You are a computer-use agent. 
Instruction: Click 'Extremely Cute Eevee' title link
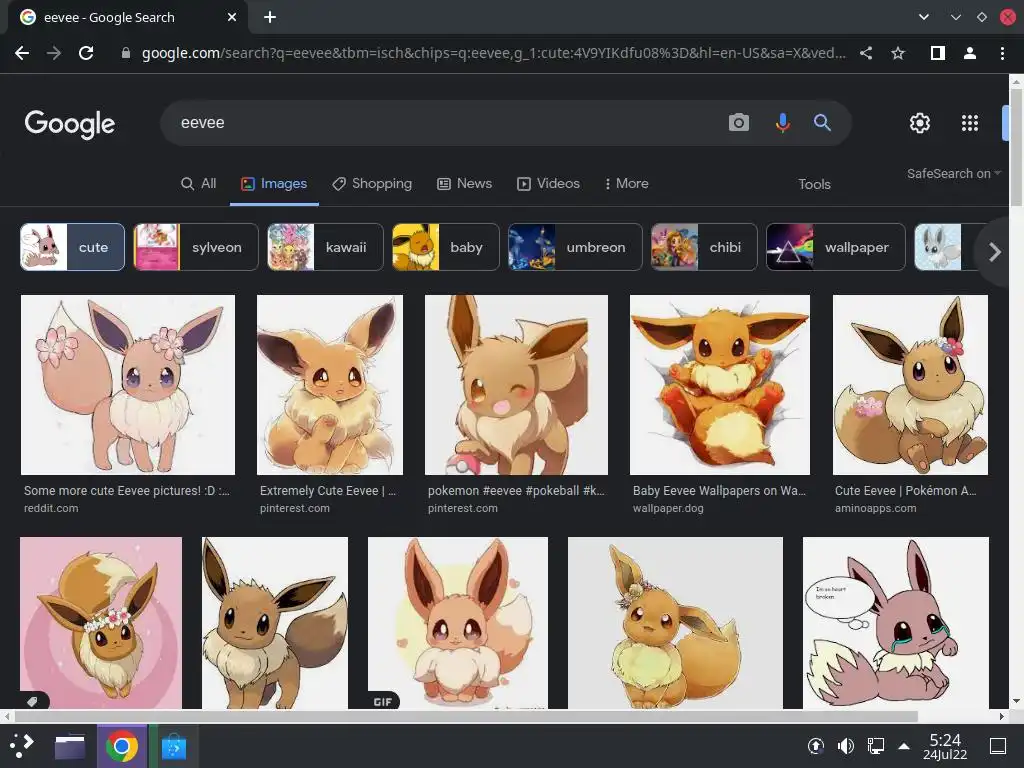point(328,490)
